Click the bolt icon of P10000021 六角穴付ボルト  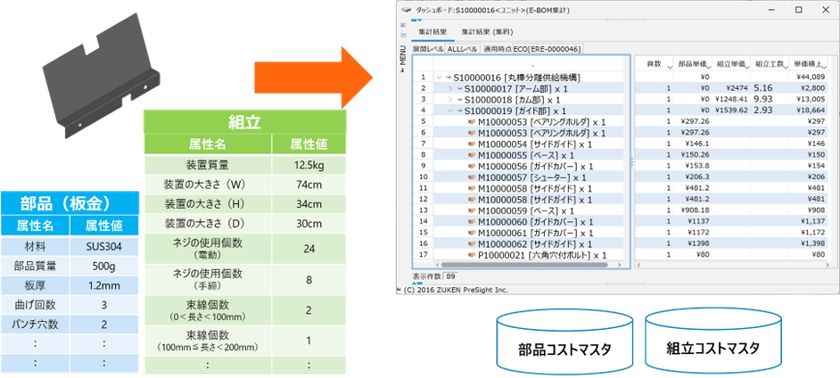pos(472,255)
